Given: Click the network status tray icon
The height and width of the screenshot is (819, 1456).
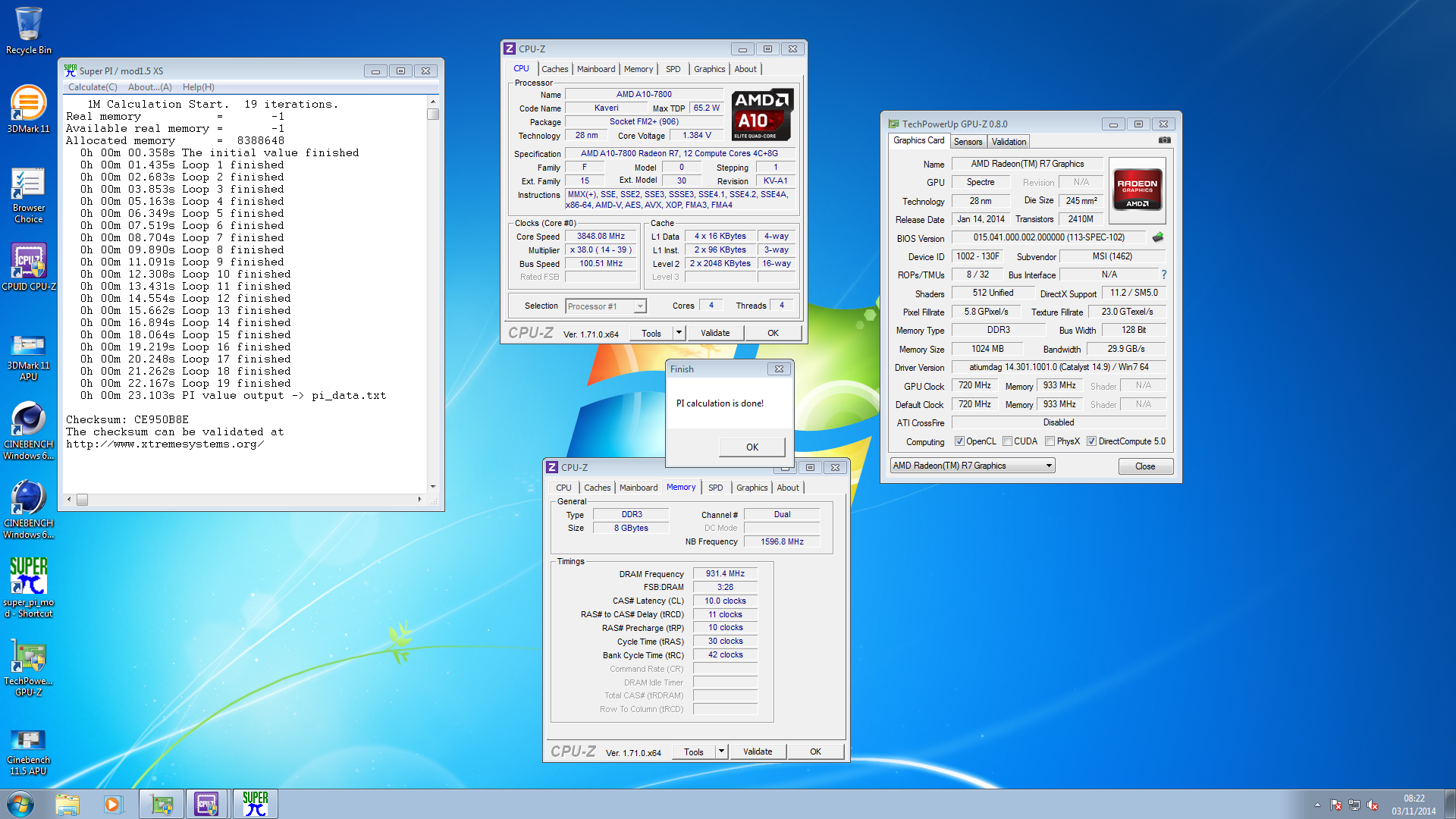Looking at the screenshot, I should pyautogui.click(x=1354, y=805).
